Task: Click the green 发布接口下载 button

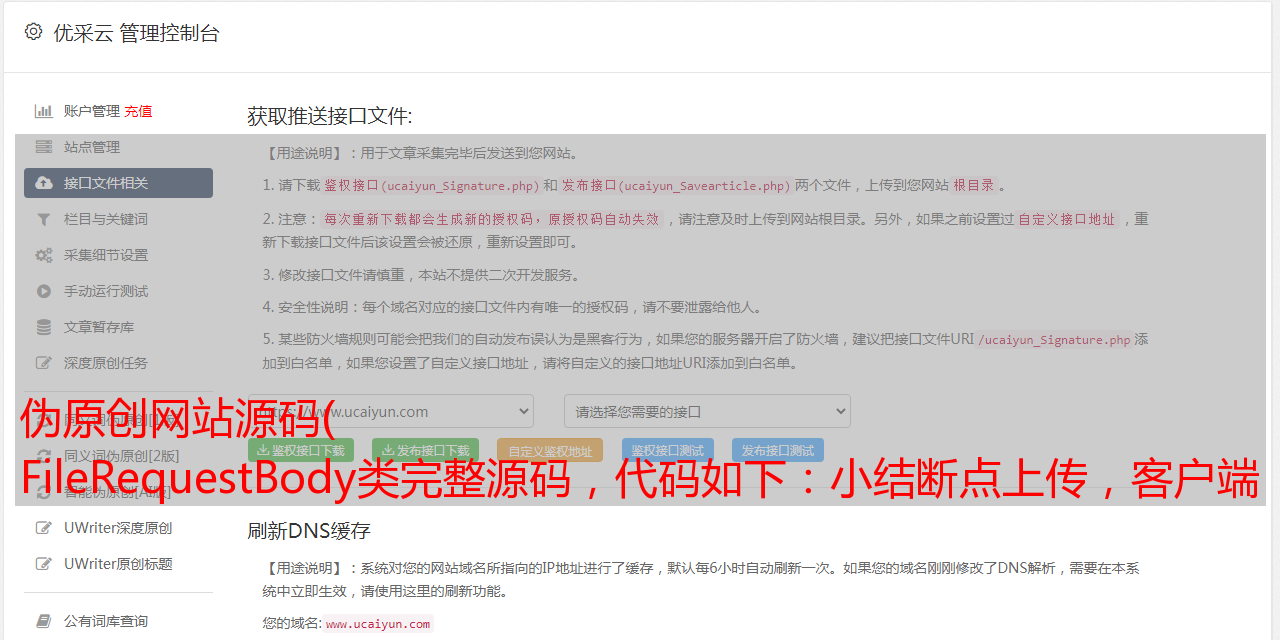Action: 425,451
